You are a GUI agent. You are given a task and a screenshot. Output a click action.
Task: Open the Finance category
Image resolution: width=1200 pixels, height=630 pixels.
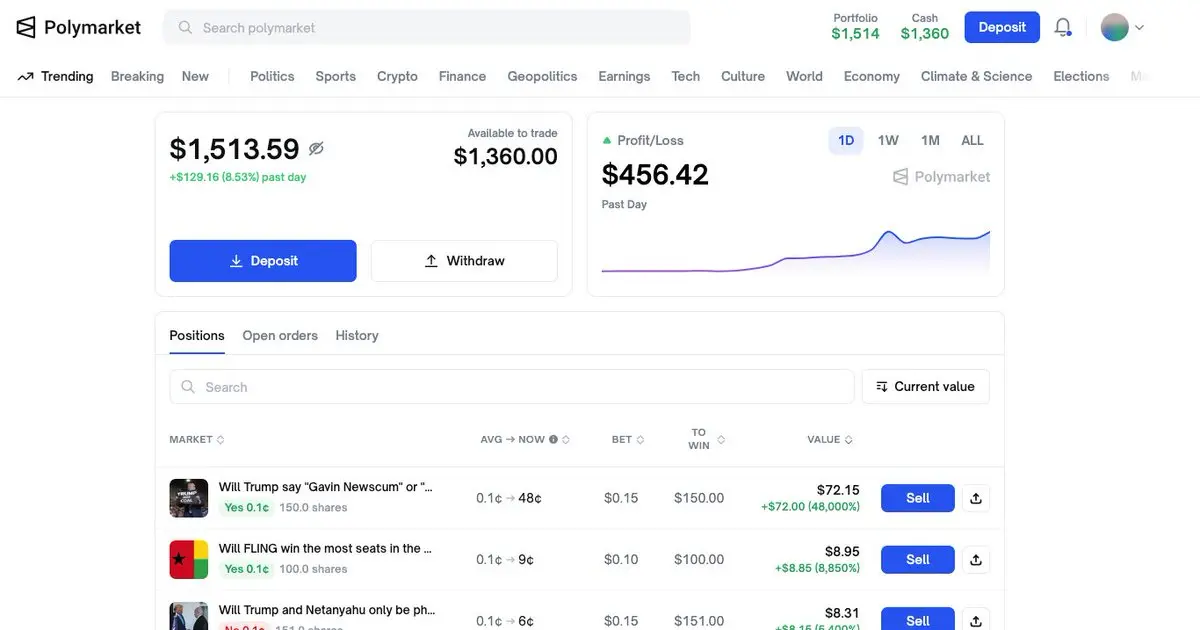click(x=462, y=76)
